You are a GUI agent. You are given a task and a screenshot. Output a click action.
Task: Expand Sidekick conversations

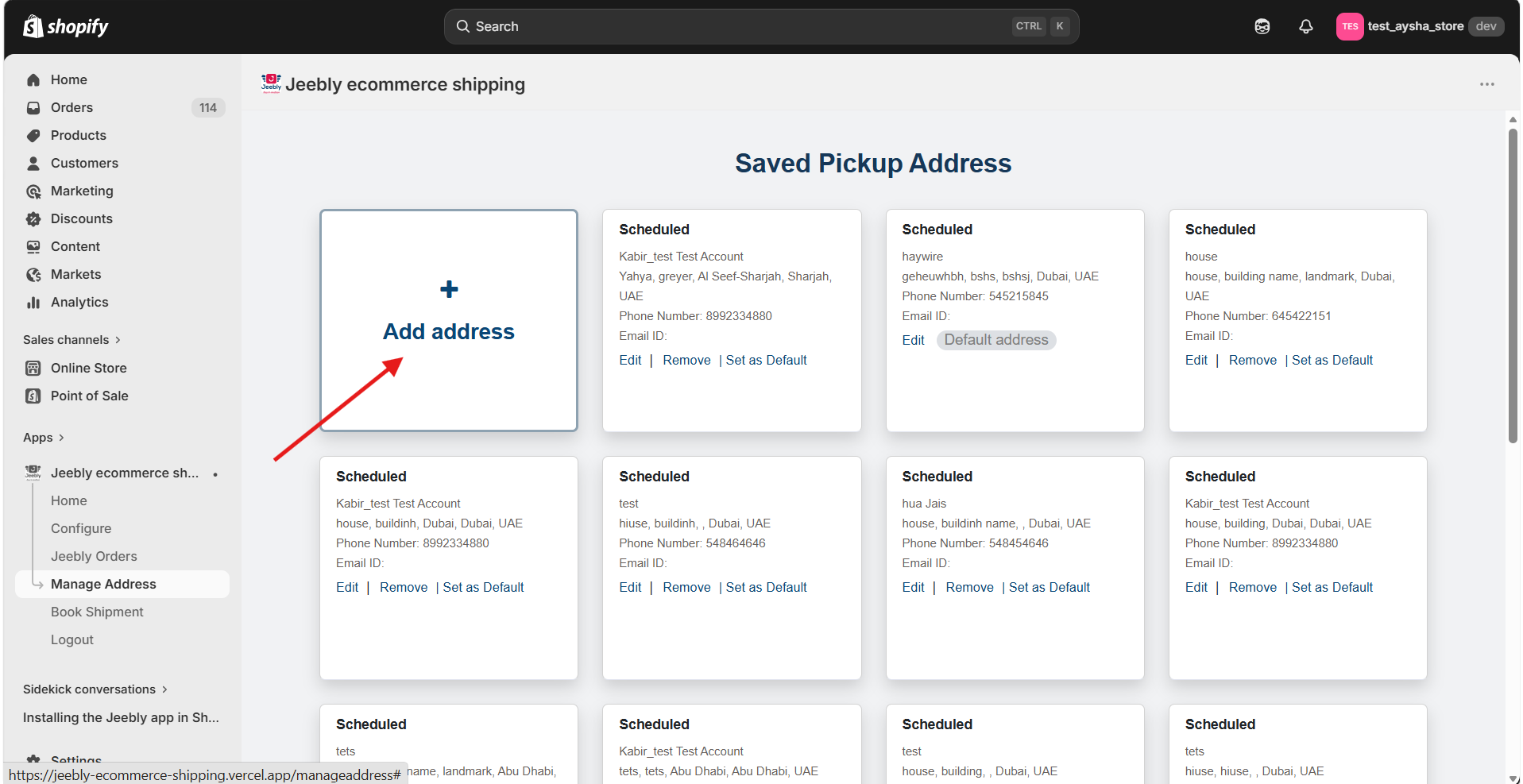pyautogui.click(x=95, y=689)
